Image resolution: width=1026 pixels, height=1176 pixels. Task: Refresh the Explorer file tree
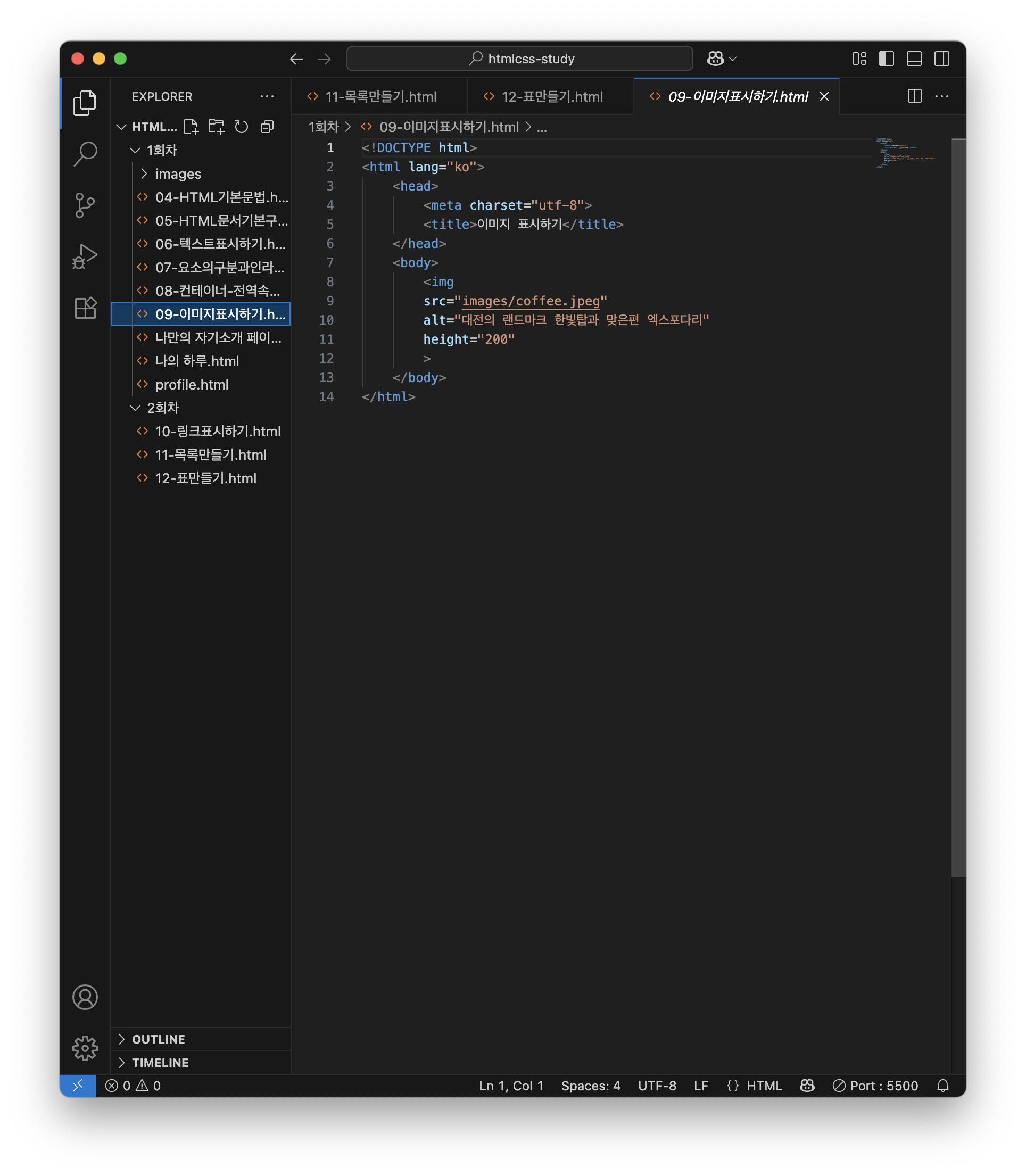tap(242, 127)
